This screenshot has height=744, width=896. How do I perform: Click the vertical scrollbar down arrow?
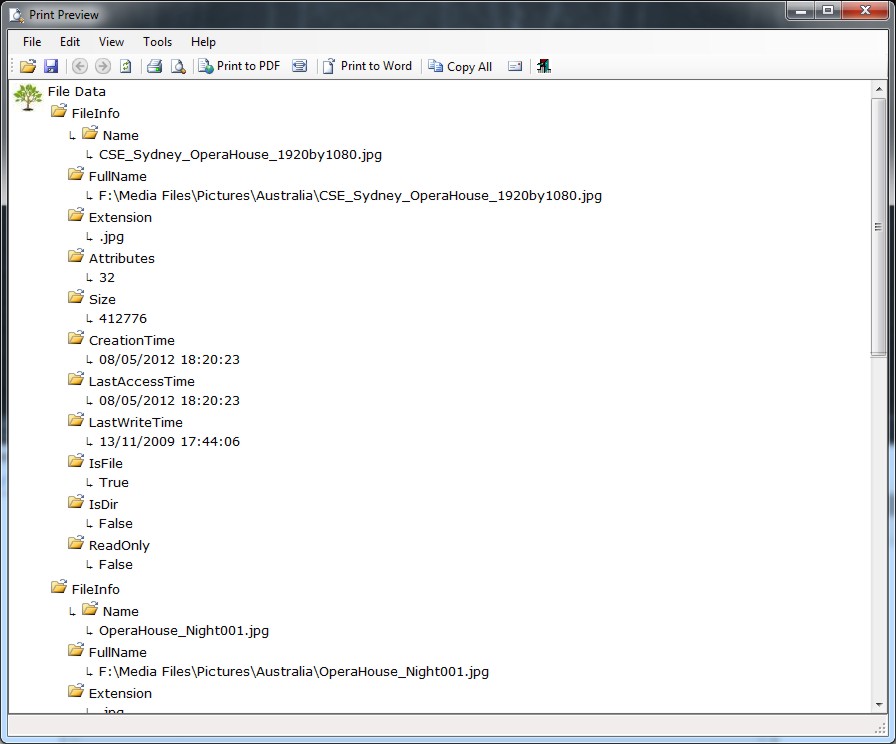(x=878, y=705)
